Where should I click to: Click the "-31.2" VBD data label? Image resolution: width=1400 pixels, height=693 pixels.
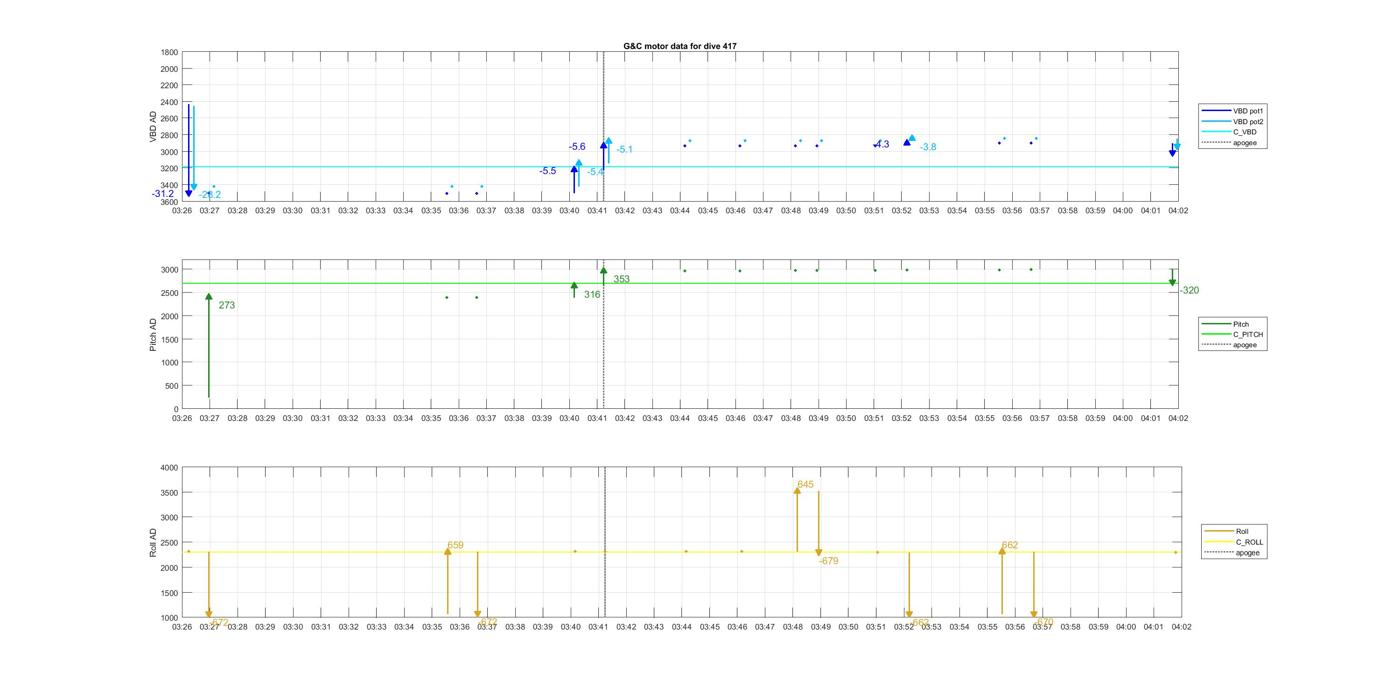click(x=163, y=194)
